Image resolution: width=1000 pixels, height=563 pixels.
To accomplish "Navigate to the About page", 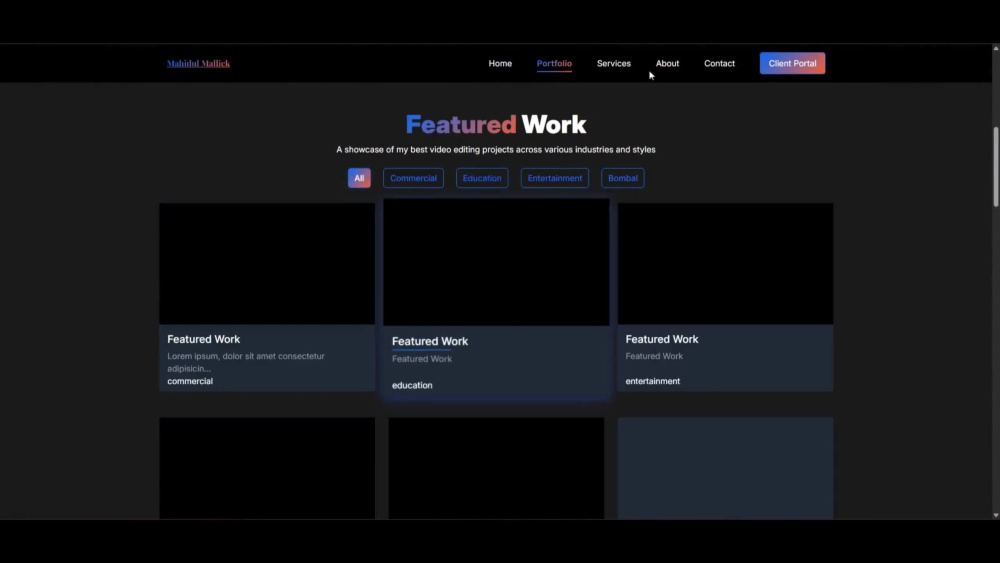I will 667,64.
